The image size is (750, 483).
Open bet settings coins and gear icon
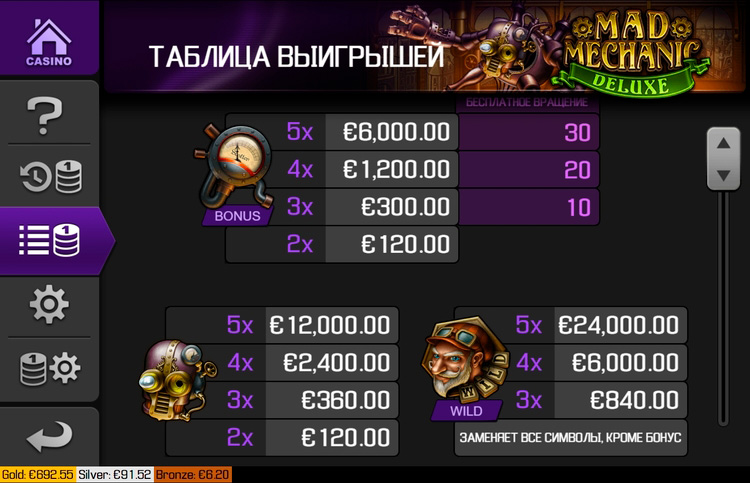(49, 369)
